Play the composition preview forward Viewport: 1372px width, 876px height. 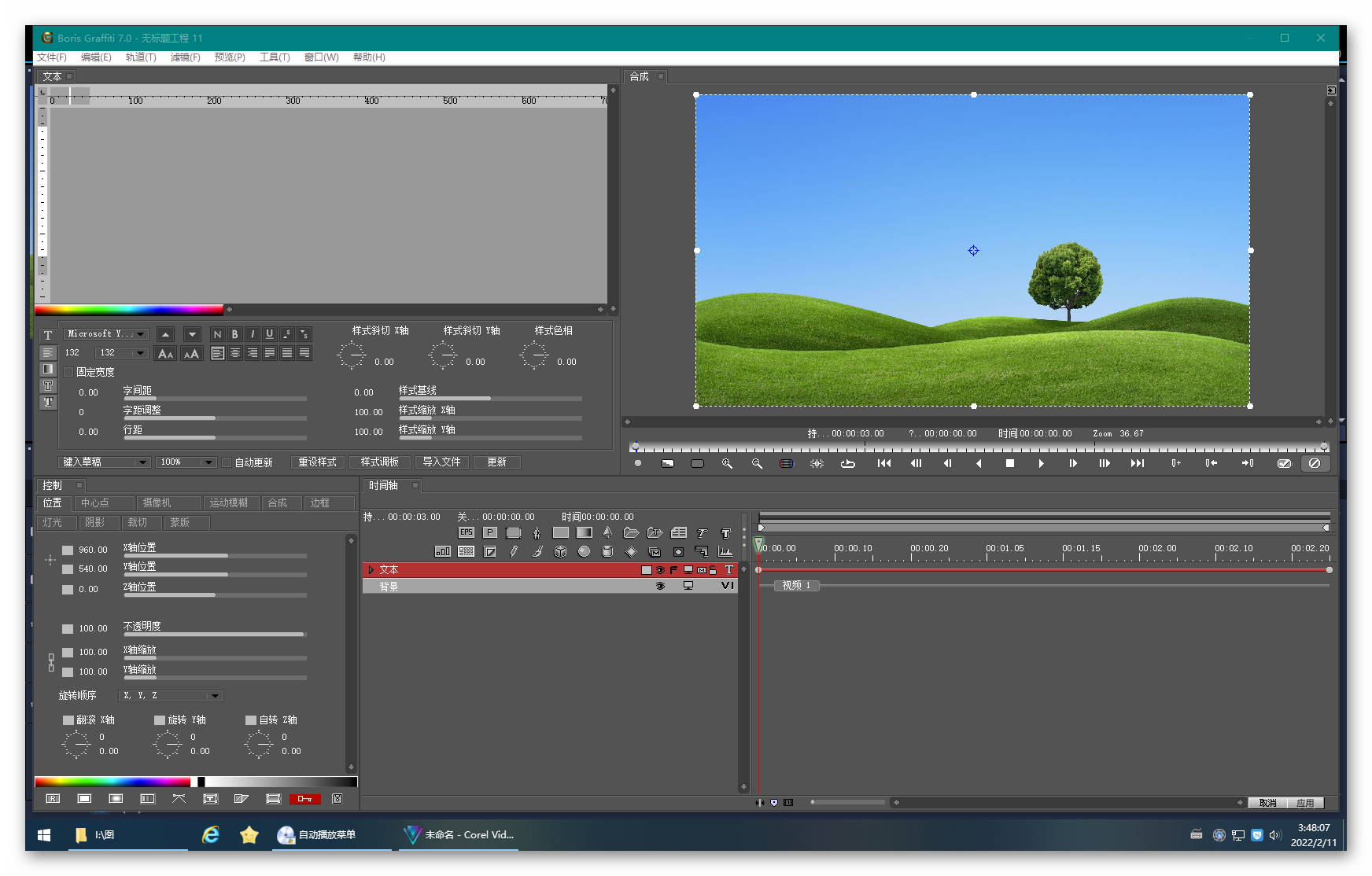pyautogui.click(x=1041, y=464)
